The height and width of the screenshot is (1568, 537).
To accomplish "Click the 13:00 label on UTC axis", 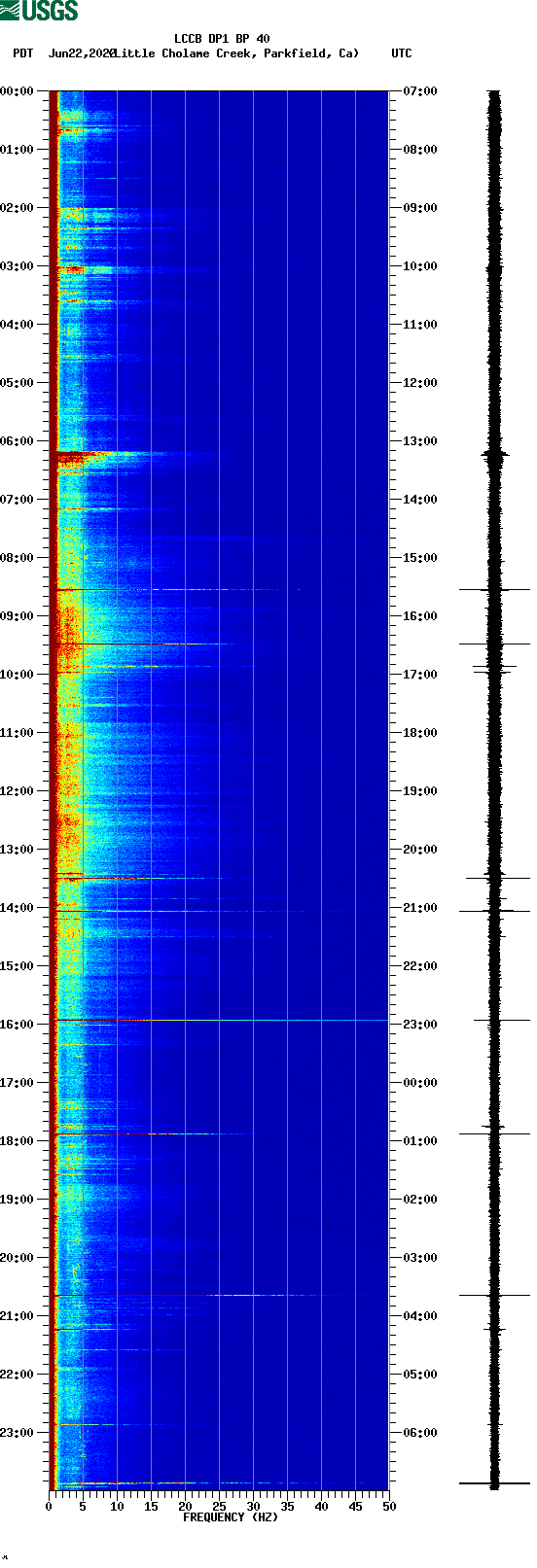I will tap(420, 441).
